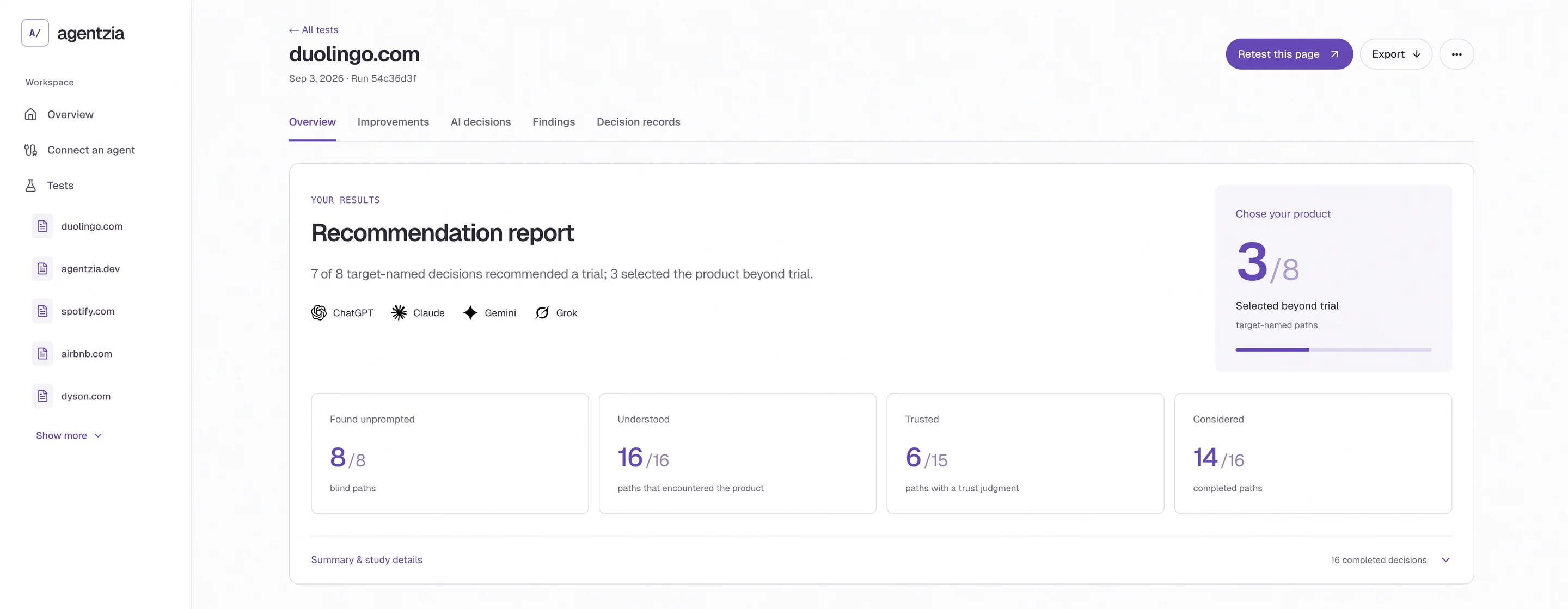Click the Claude starburst icon
The width and height of the screenshot is (1568, 609).
(399, 313)
